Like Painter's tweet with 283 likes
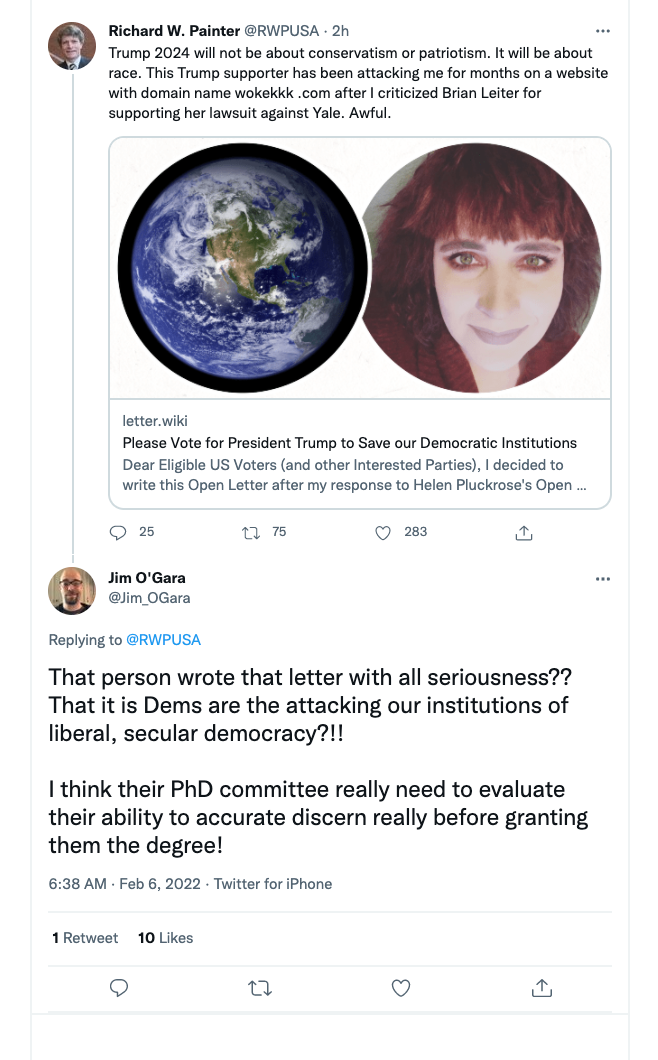 point(383,533)
